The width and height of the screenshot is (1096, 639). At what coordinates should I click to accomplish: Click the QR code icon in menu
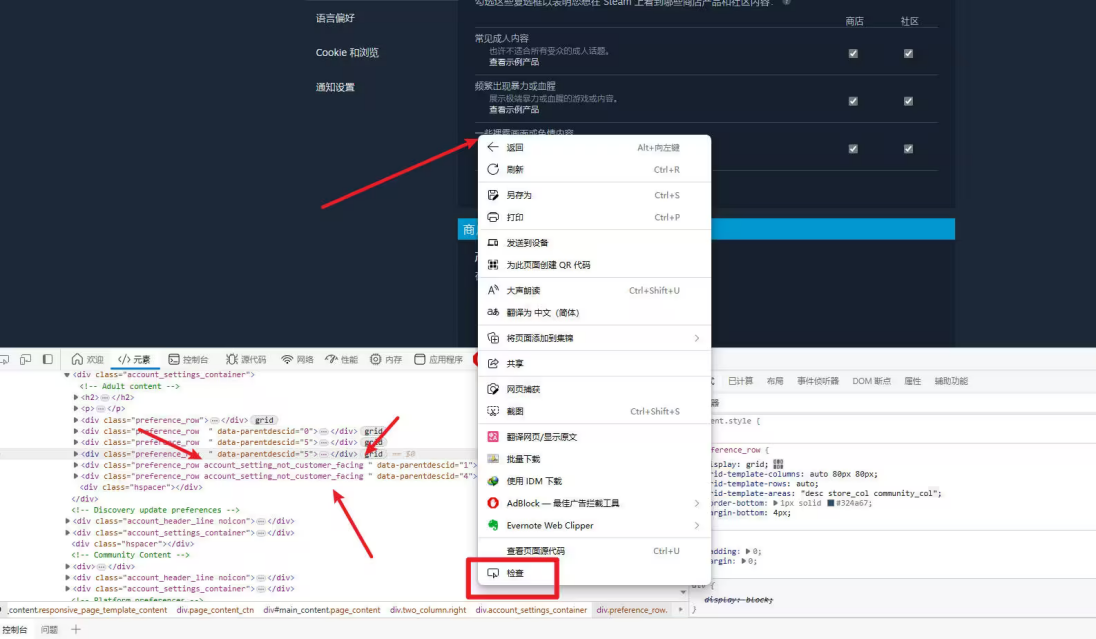492,265
